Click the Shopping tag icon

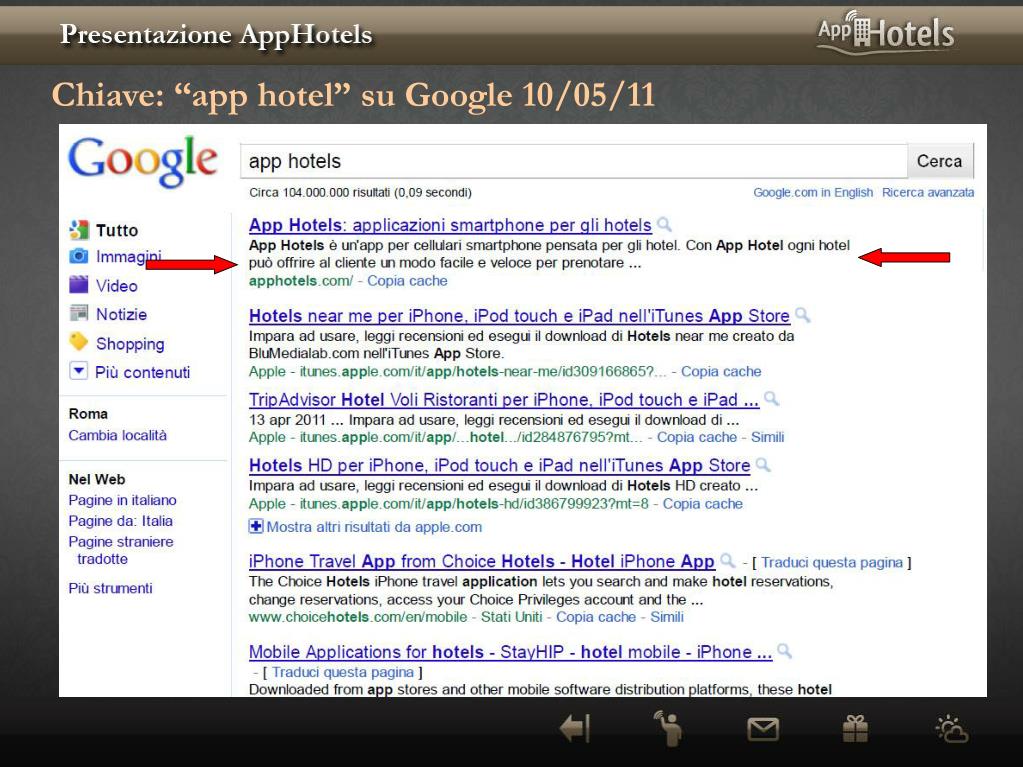79,342
